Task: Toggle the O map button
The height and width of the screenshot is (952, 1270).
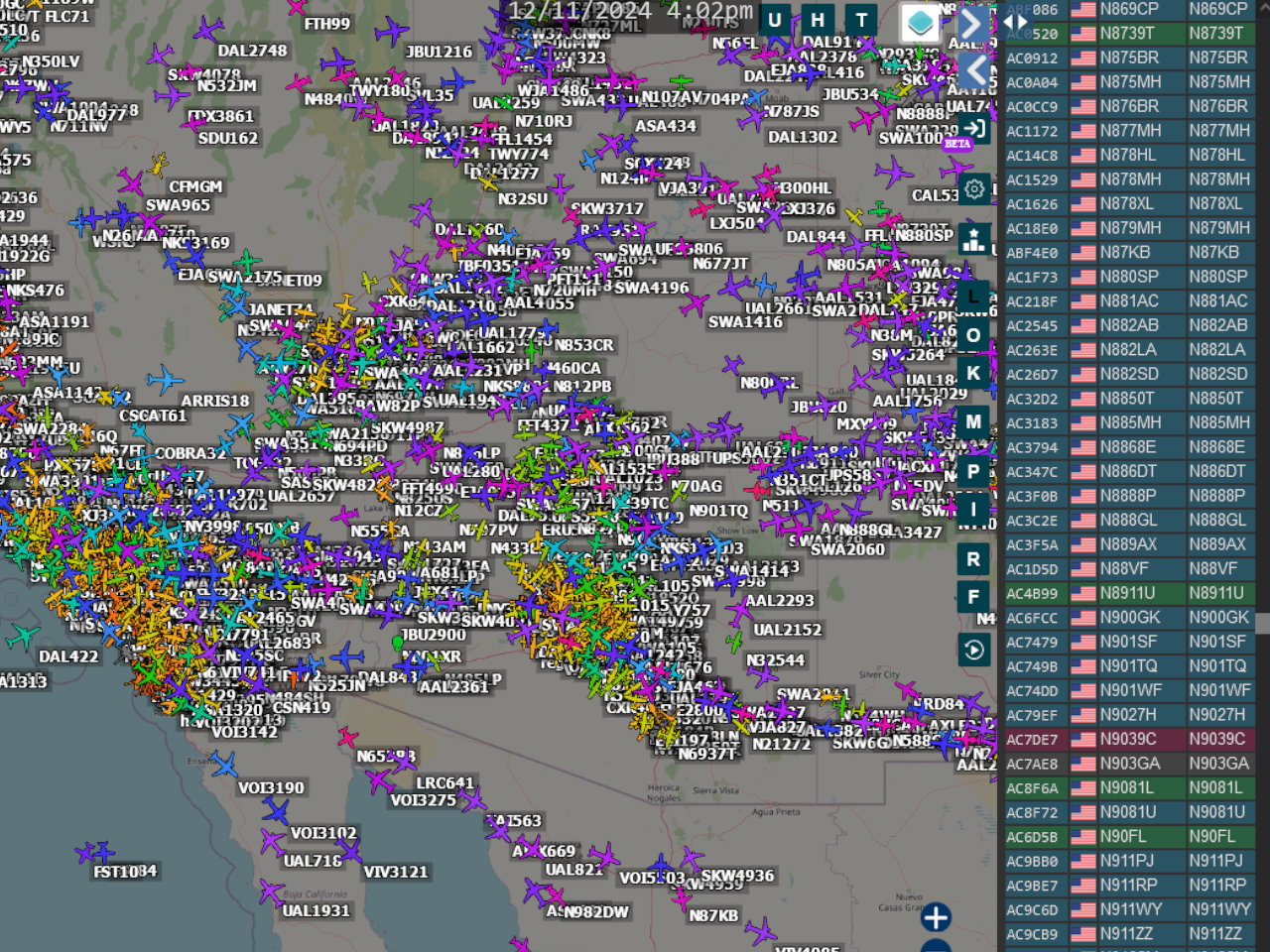Action: [973, 335]
